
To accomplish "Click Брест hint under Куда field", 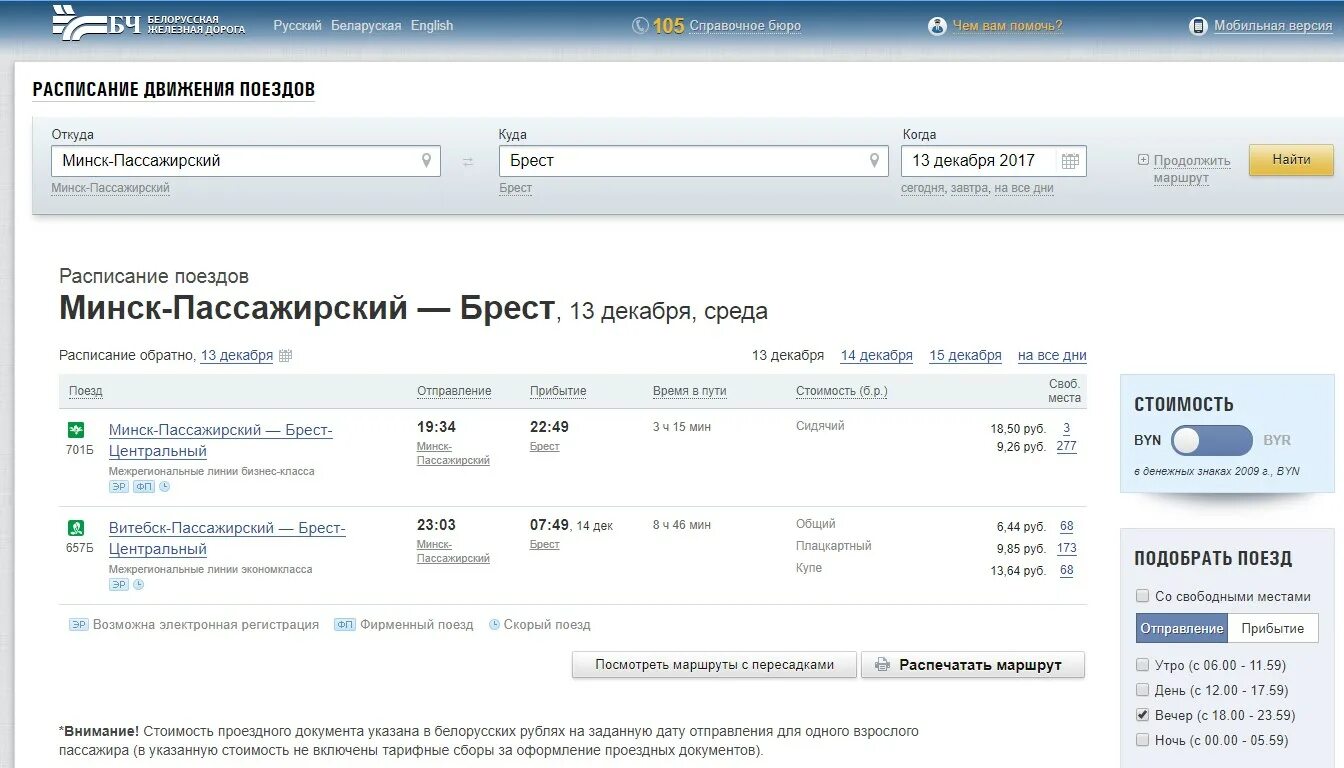I will pyautogui.click(x=516, y=188).
